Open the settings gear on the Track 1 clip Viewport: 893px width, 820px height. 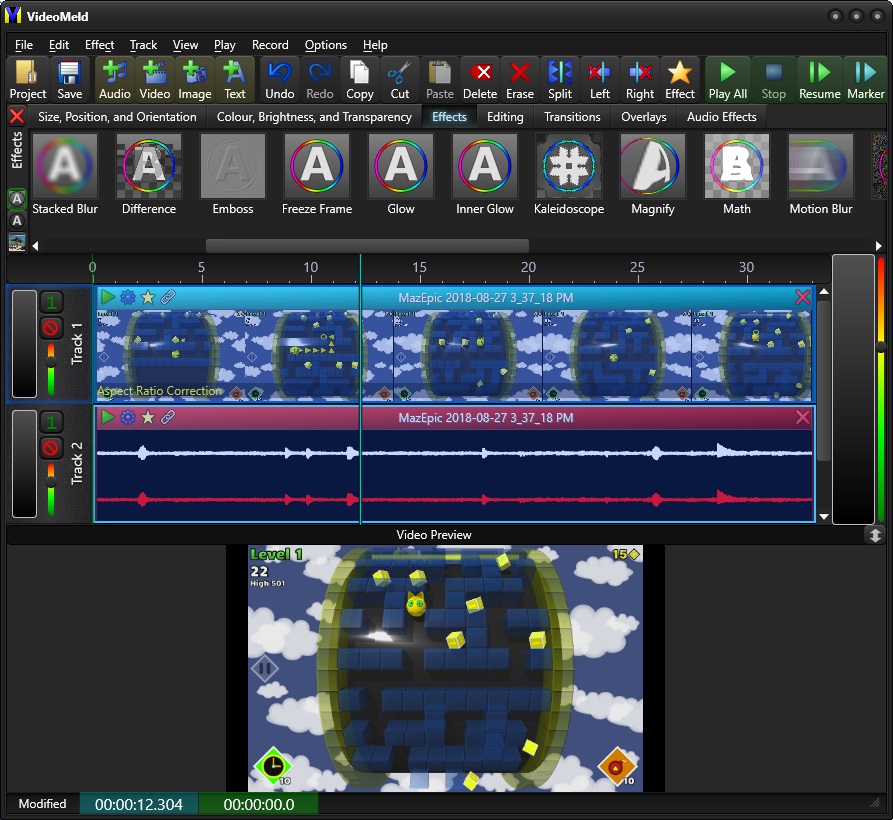click(x=127, y=296)
